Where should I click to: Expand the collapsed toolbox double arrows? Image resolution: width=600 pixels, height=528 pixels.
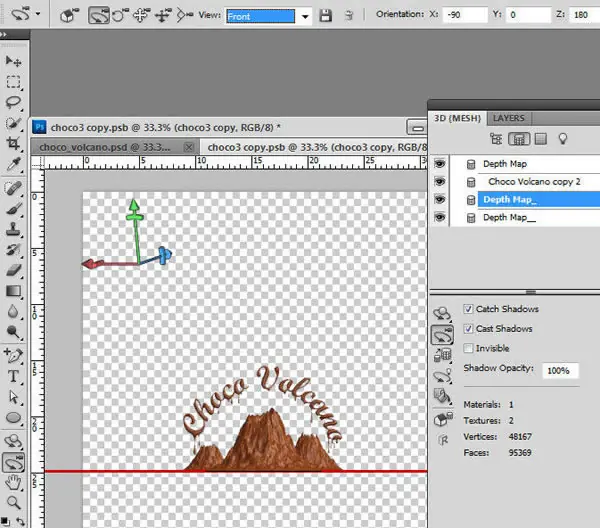click(4, 34)
